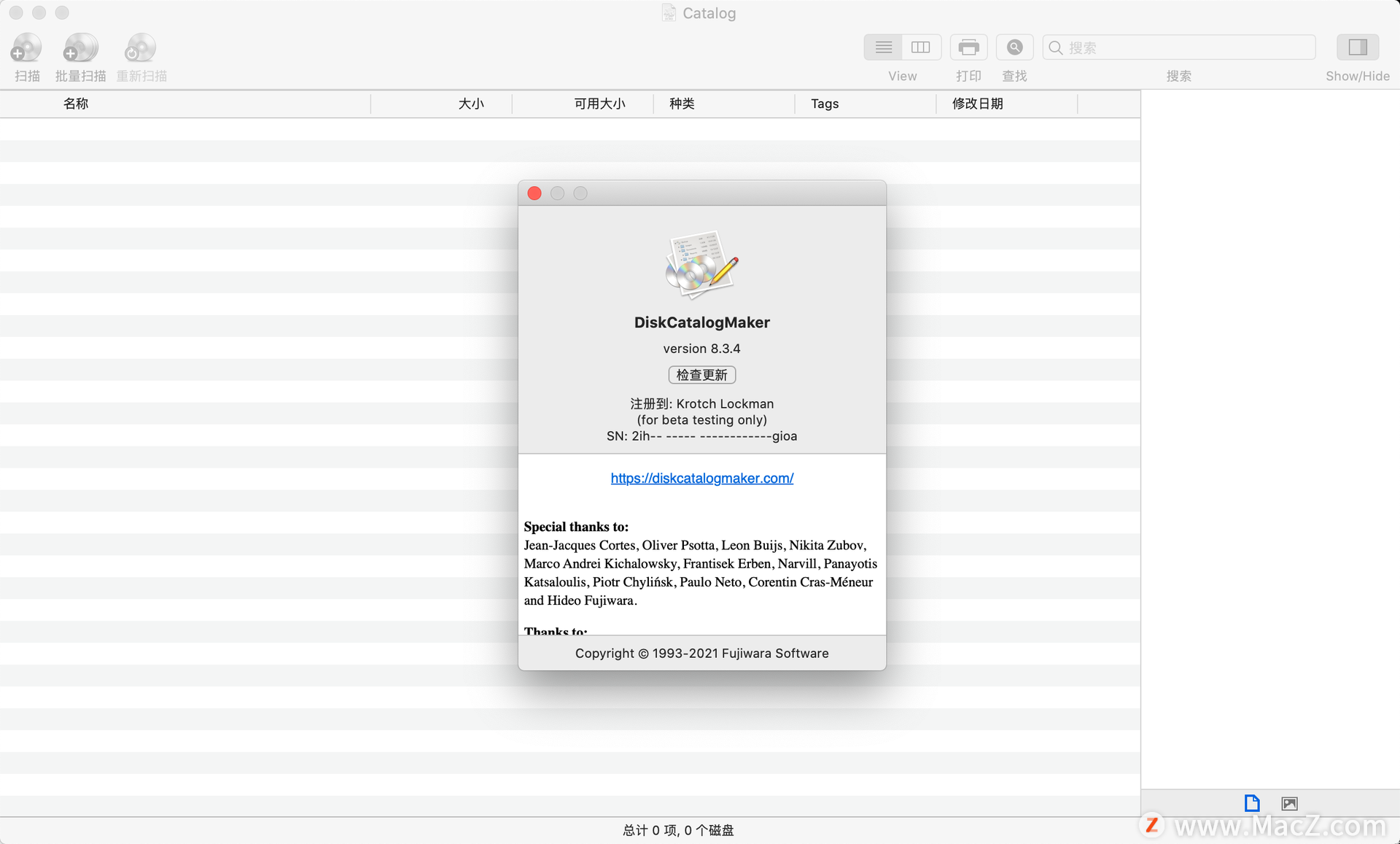
Task: Select the document info tab icon in sidebar
Action: coord(1251,803)
